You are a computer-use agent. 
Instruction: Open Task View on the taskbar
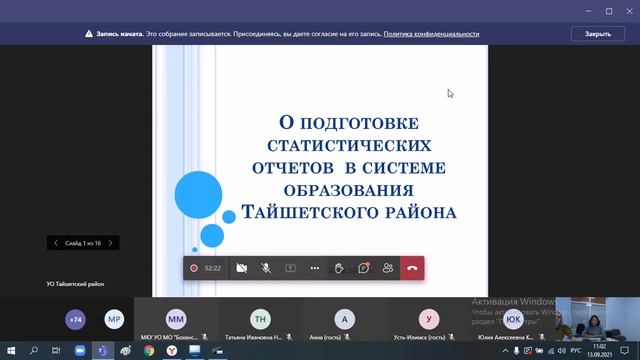56,351
